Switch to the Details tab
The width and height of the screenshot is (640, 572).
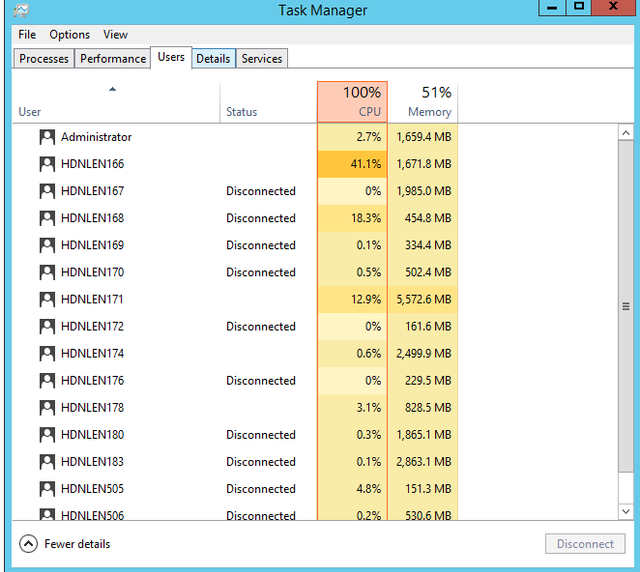(x=213, y=59)
